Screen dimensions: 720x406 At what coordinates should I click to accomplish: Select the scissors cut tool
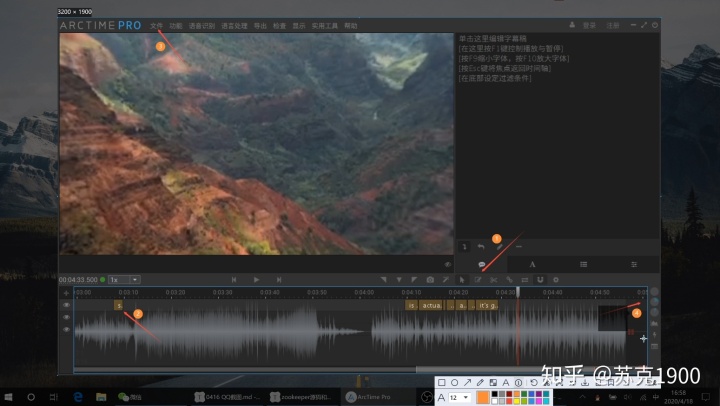click(x=494, y=280)
